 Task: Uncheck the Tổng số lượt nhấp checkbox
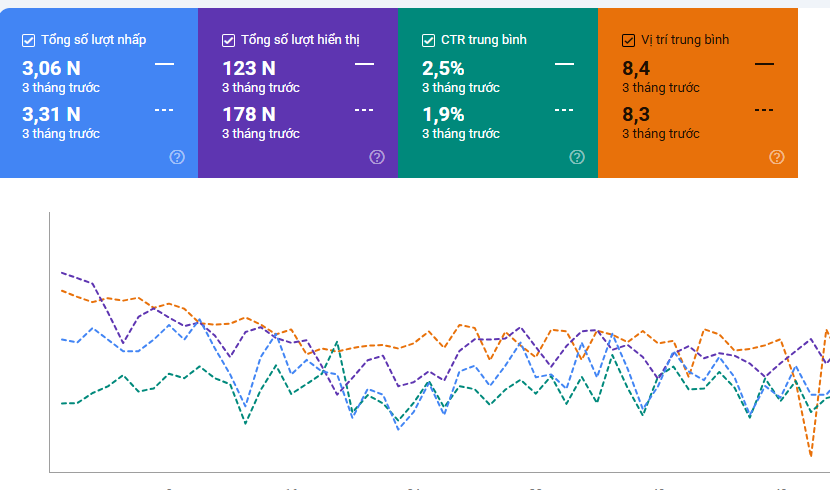(29, 40)
